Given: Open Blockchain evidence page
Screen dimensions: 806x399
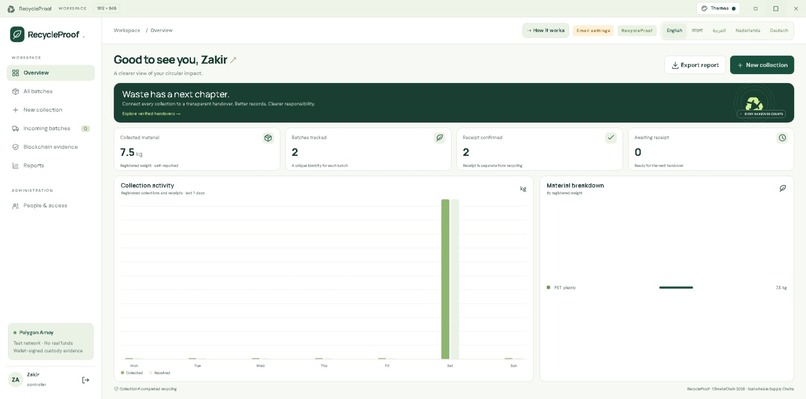Looking at the screenshot, I should (x=50, y=147).
